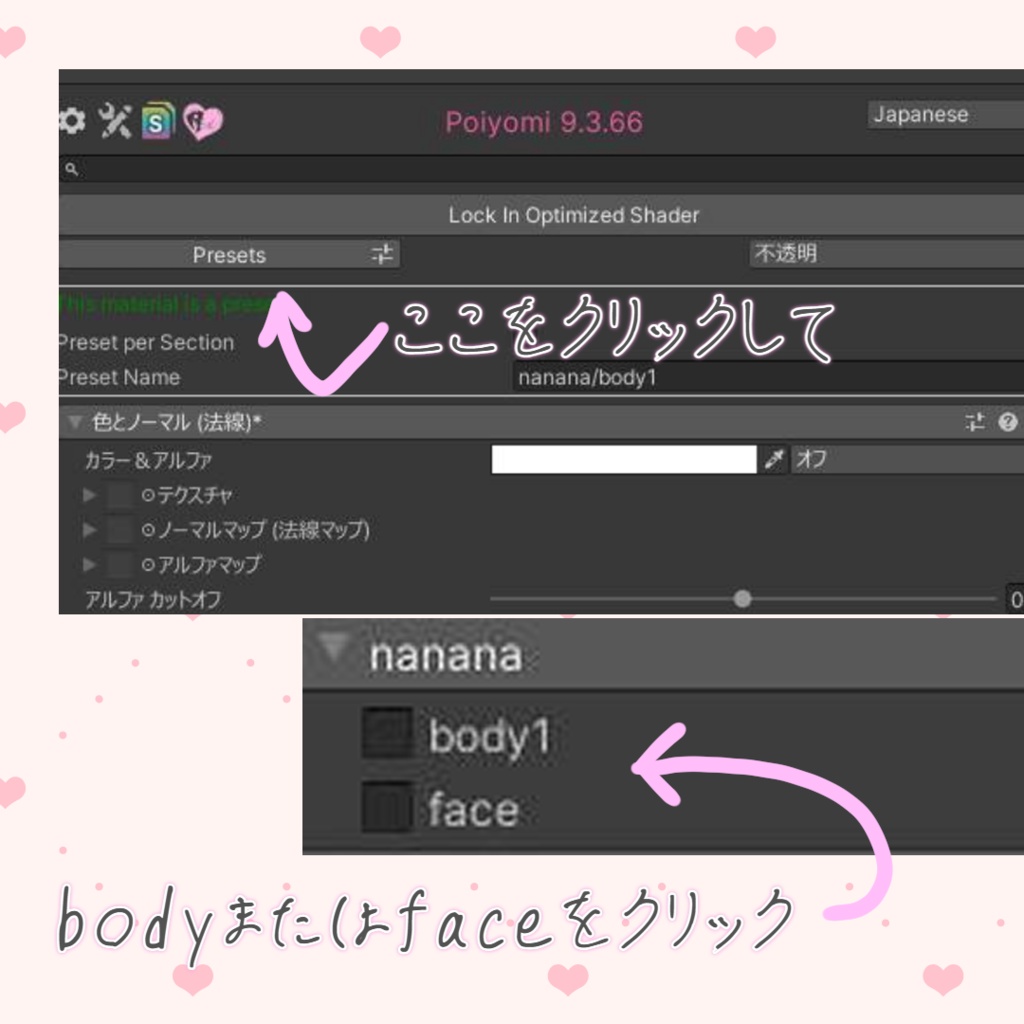1024x1024 pixels.
Task: Click the face preset thumbnail
Action: (387, 807)
